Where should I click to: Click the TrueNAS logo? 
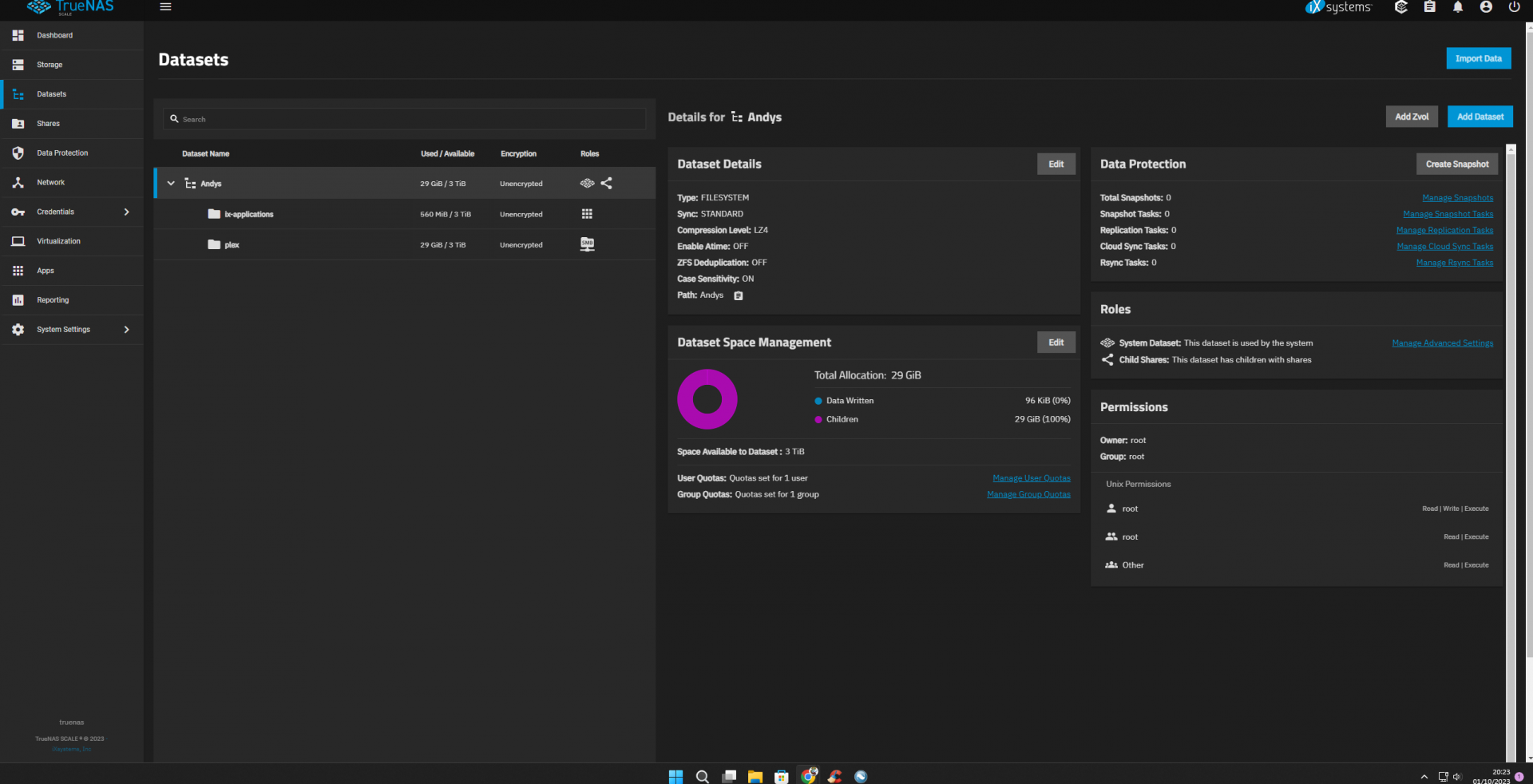coord(70,7)
